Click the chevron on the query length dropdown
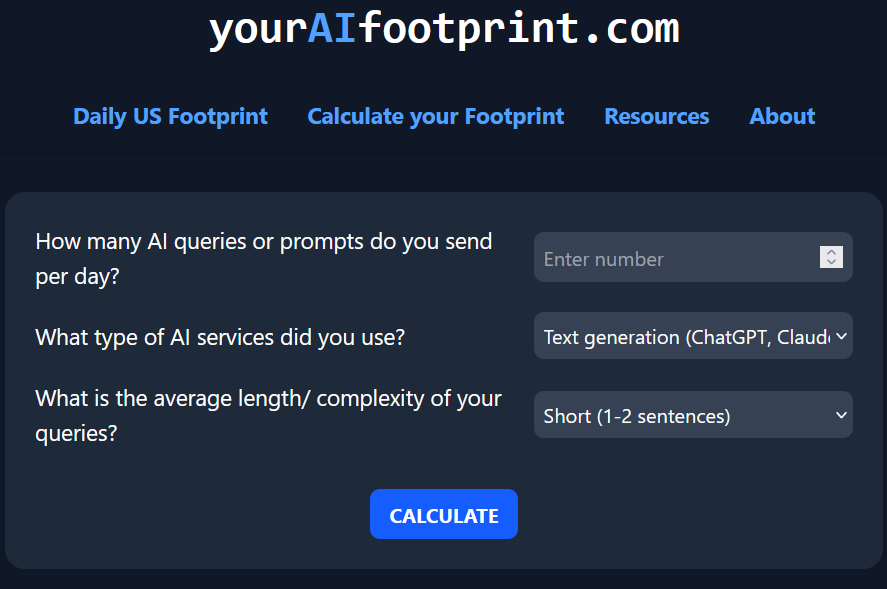The height and width of the screenshot is (589, 887). click(x=841, y=416)
